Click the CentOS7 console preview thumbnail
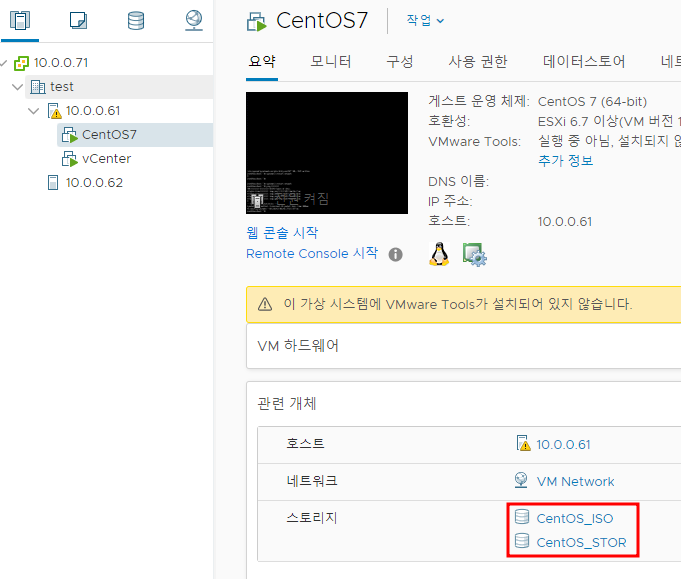681x579 pixels. [327, 153]
